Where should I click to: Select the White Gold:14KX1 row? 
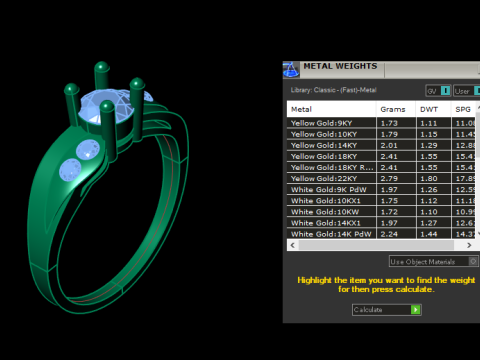click(381, 223)
